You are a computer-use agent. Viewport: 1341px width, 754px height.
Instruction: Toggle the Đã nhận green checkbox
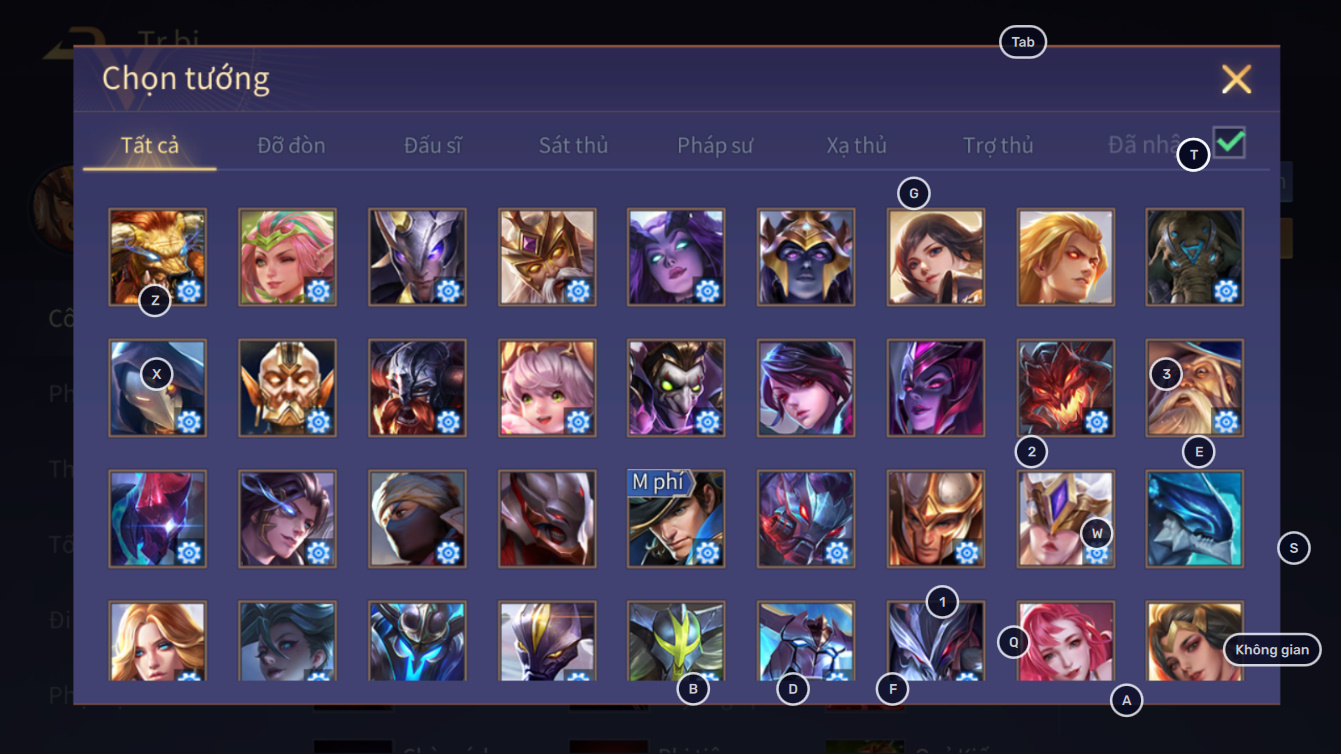pyautogui.click(x=1229, y=143)
